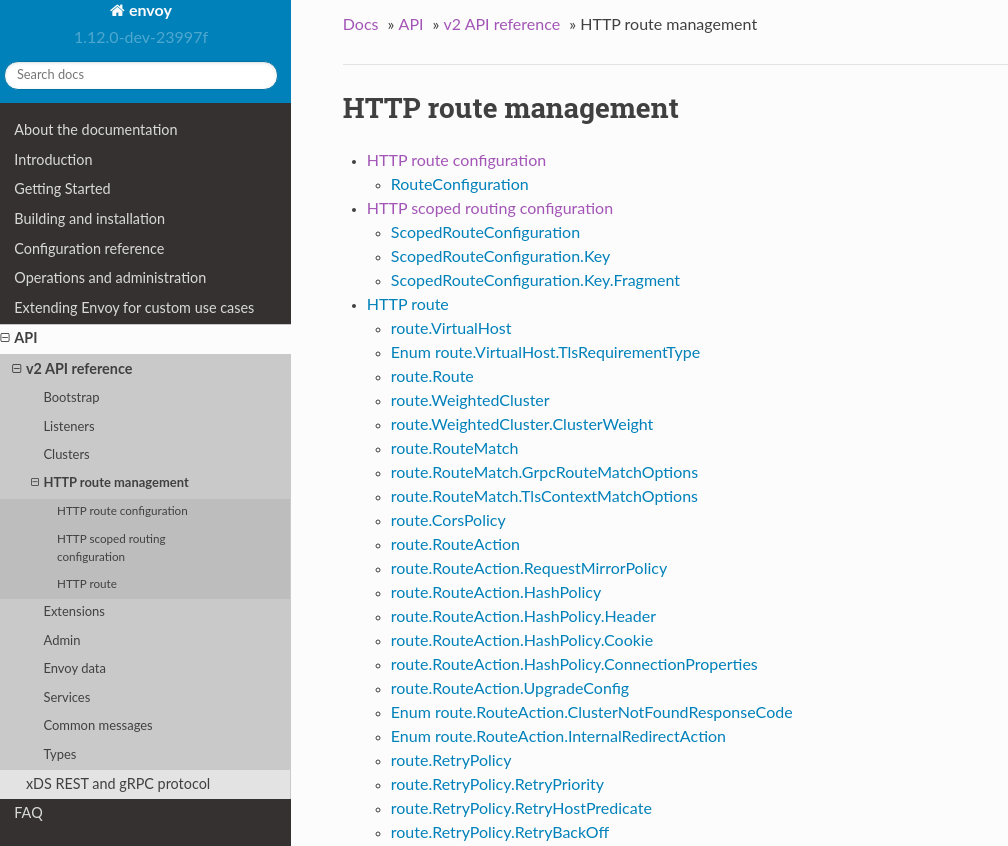Open route.RetryPolicy.RetryHostPredicate link
Image resolution: width=1008 pixels, height=846 pixels.
tap(521, 809)
